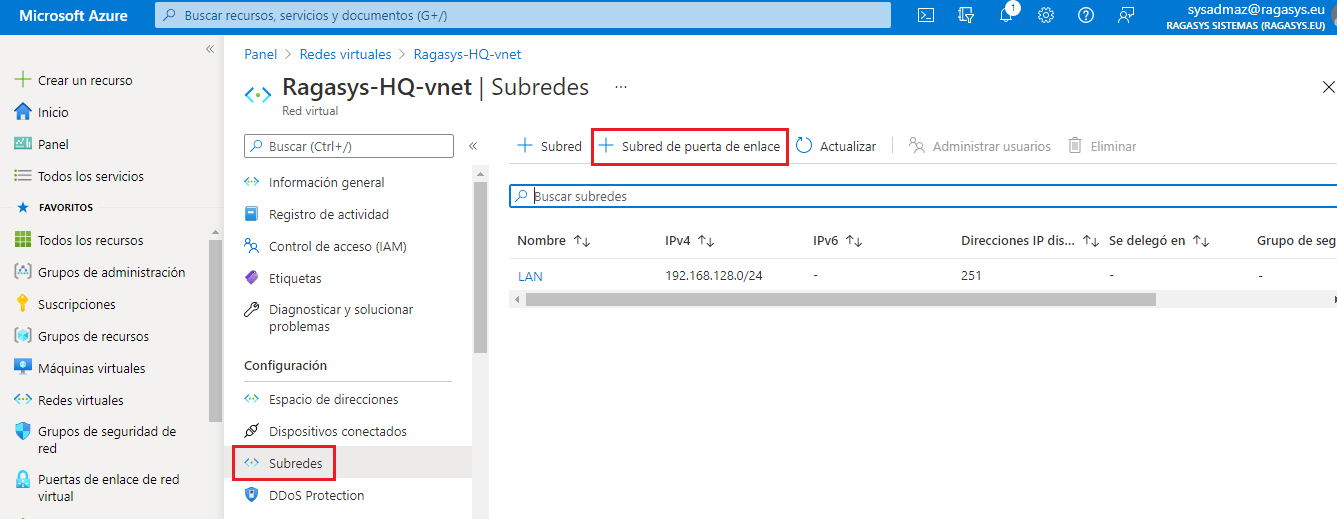
Task: Open the directory and subscription filter icon
Action: pos(966,15)
